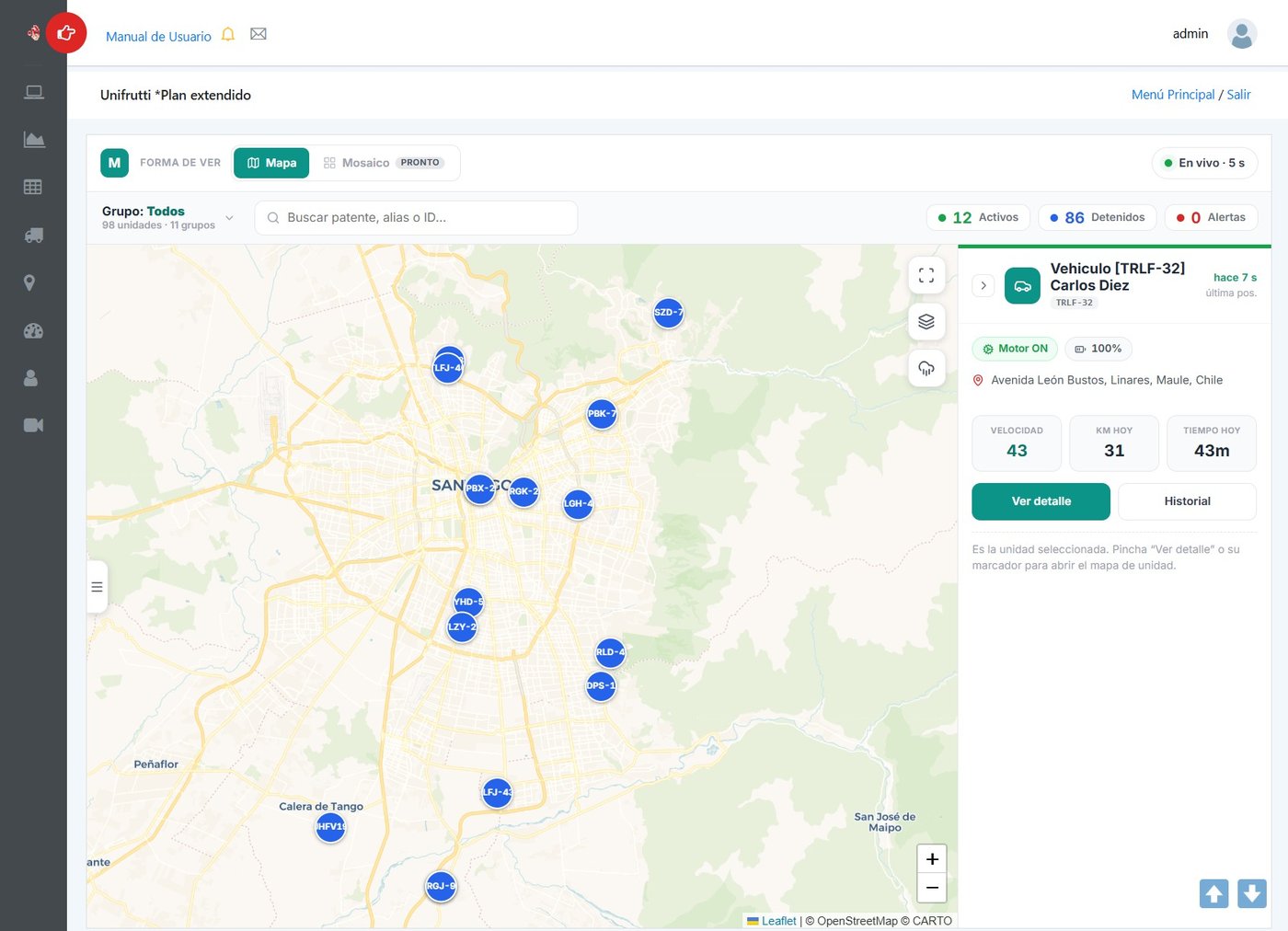Open the location pin icon in sidebar
This screenshot has width=1288, height=931.
[29, 282]
